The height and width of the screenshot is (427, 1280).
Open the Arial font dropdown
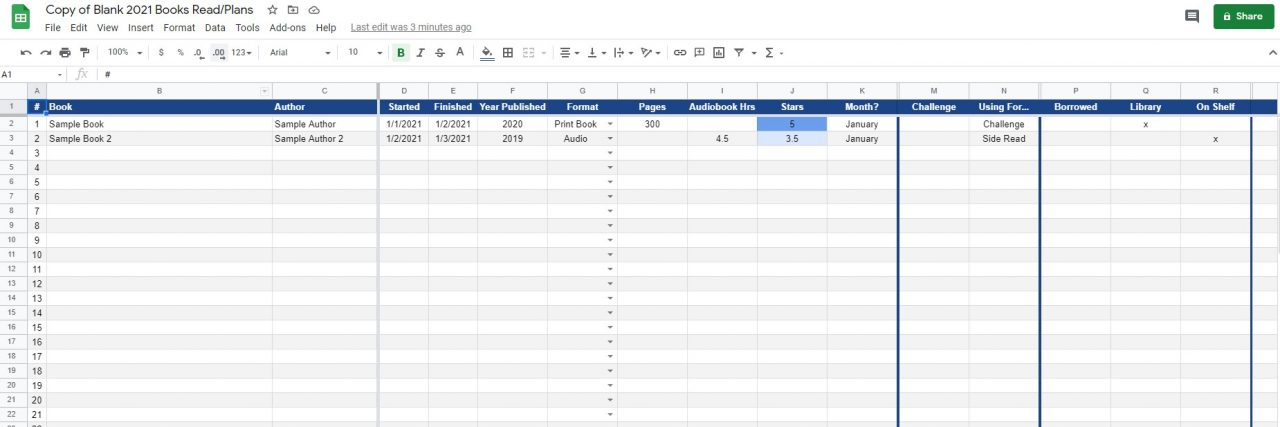300,52
